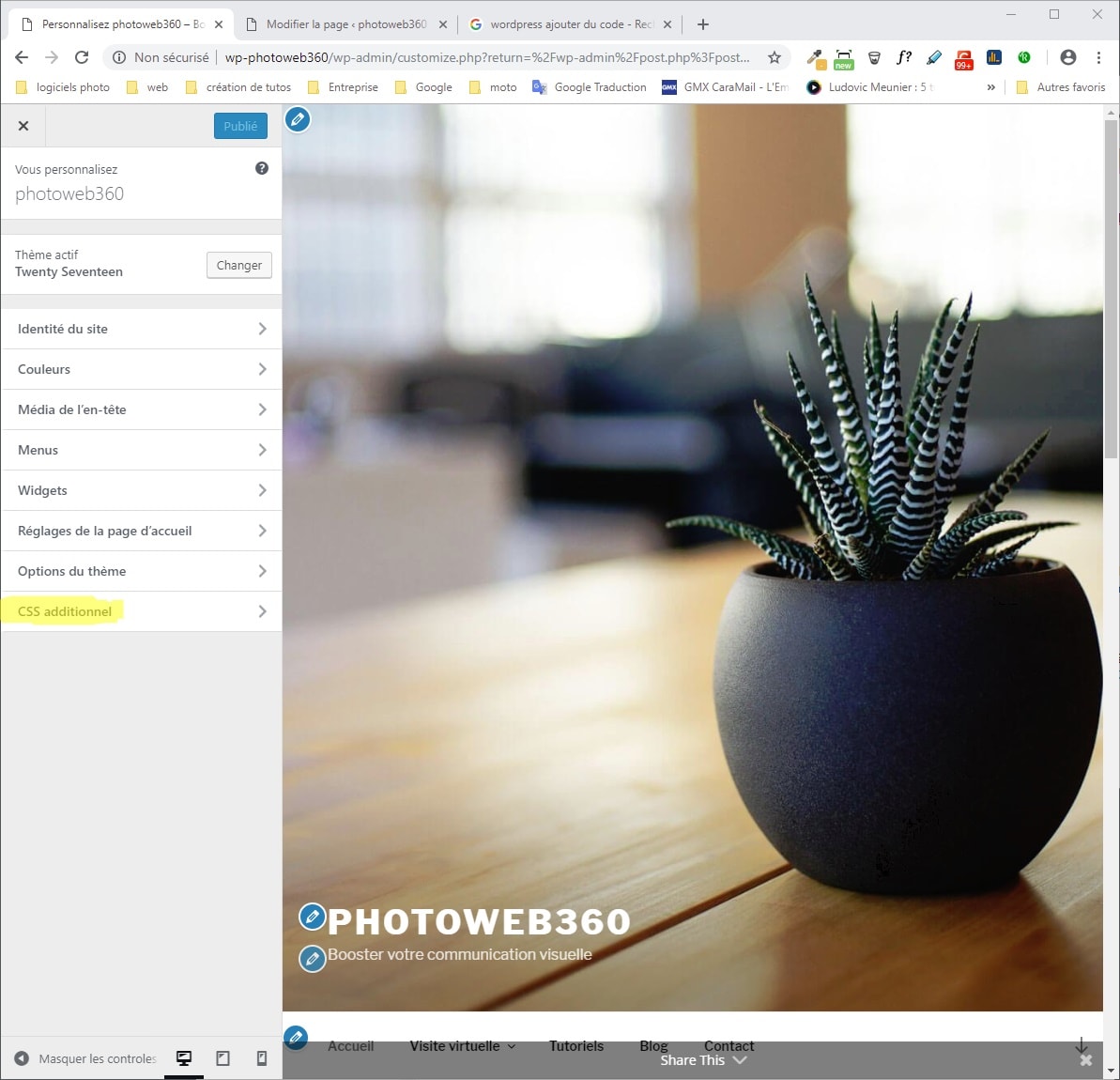1120x1080 pixels.
Task: Open the Entreprise bookmark folder
Action: pos(343,87)
